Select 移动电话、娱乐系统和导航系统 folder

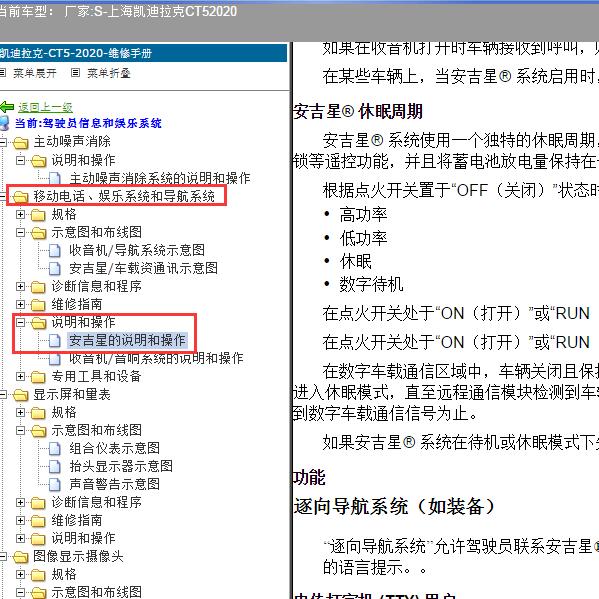124,196
